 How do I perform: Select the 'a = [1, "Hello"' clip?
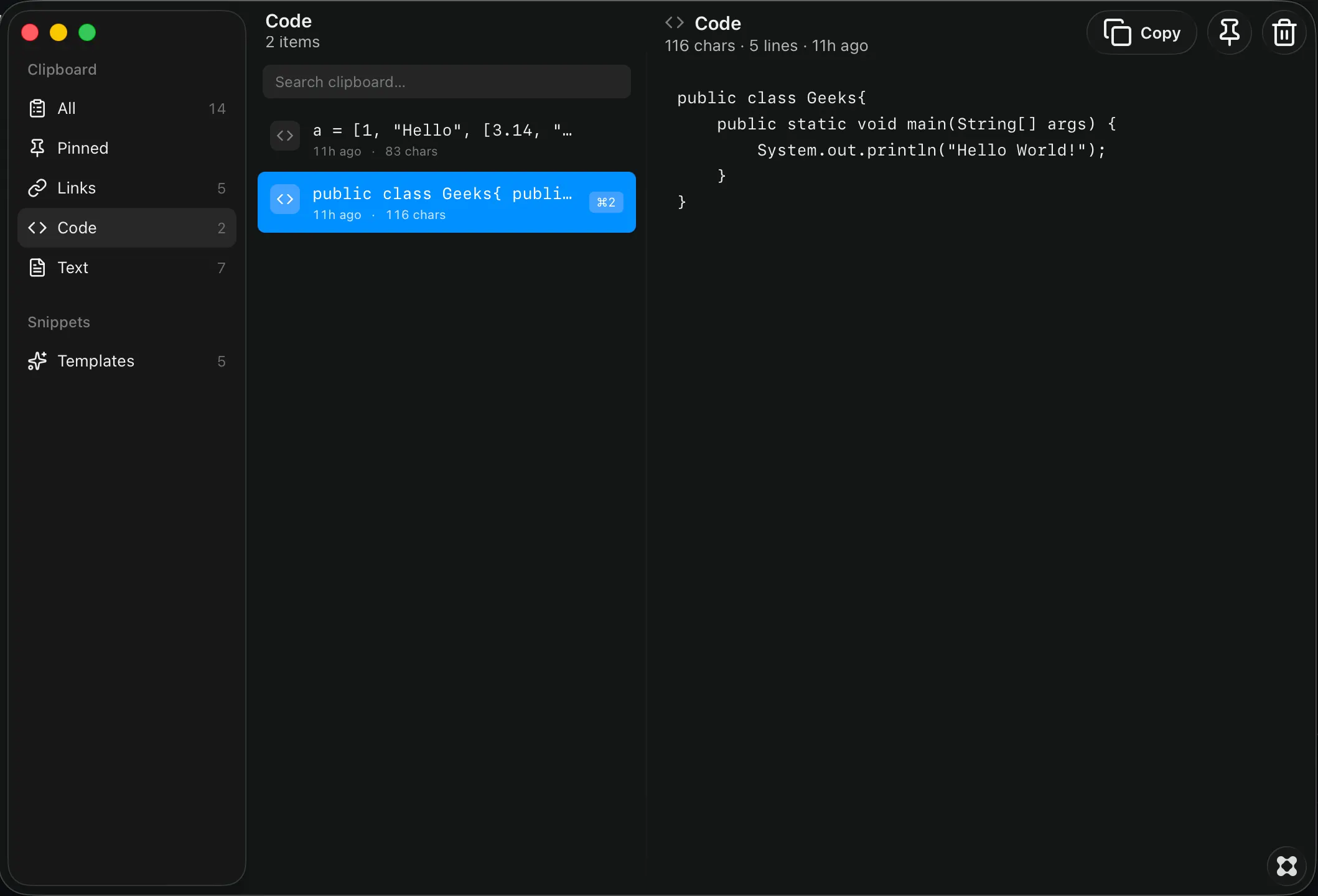[x=447, y=139]
